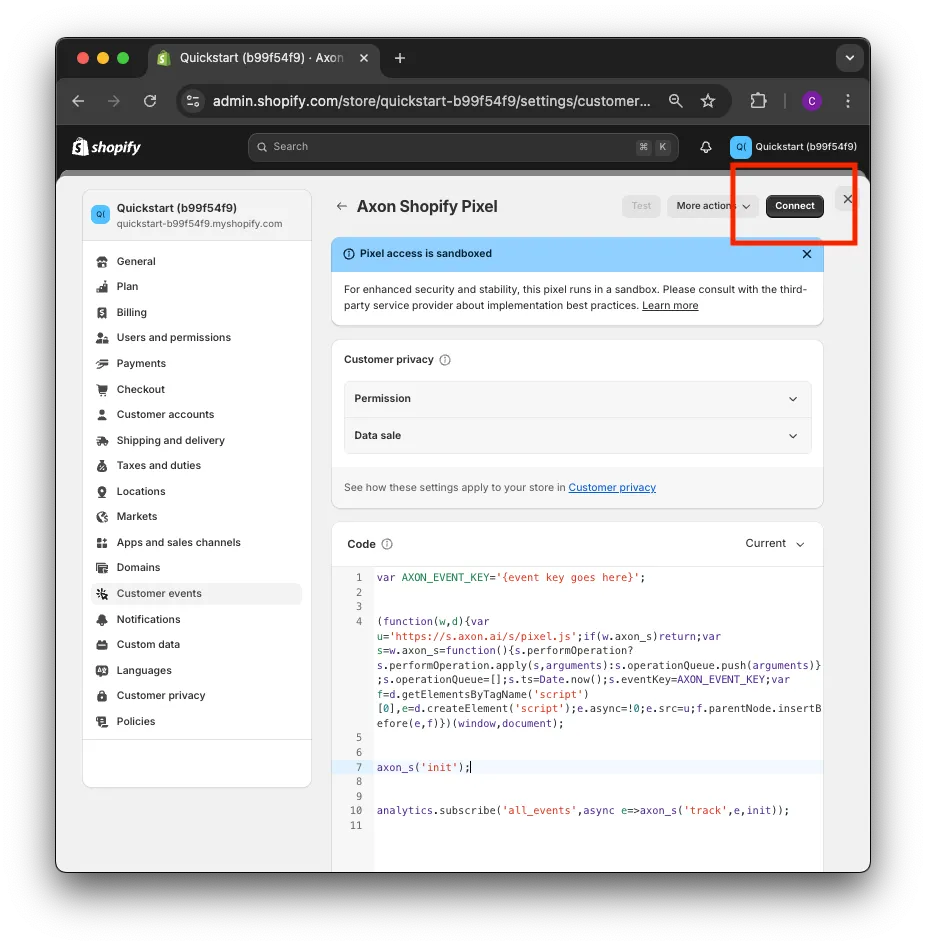
Task: Reload the page with refresh icon
Action: coord(150,101)
